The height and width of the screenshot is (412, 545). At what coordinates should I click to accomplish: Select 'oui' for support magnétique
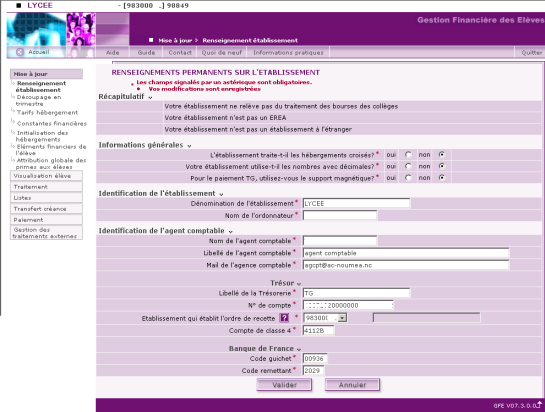tap(408, 178)
